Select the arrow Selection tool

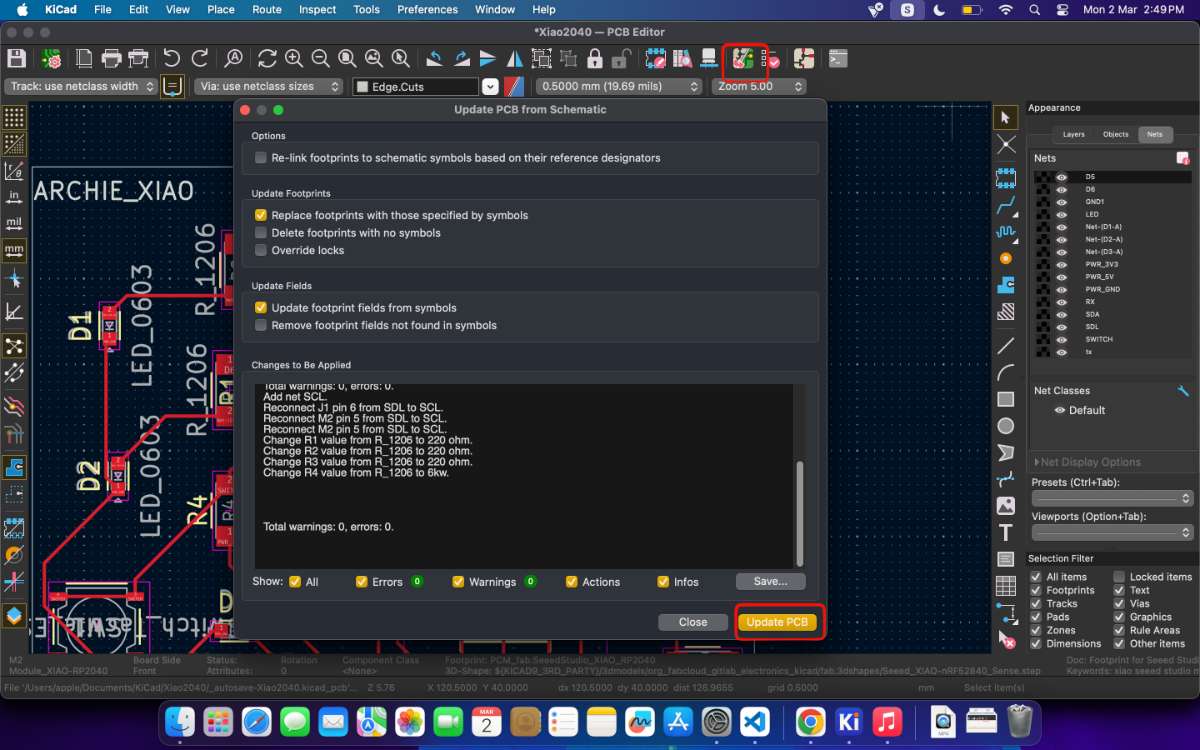pyautogui.click(x=1006, y=118)
